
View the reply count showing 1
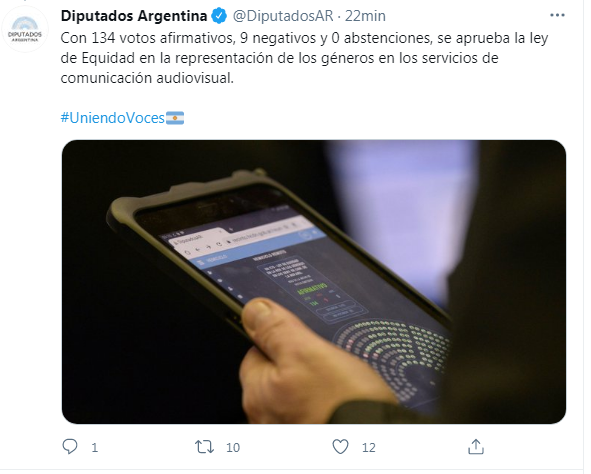(95, 448)
